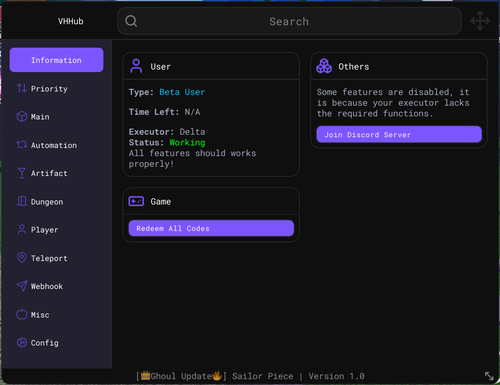This screenshot has height=385, width=500.
Task: Click the Dungeon door icon
Action: coord(22,201)
